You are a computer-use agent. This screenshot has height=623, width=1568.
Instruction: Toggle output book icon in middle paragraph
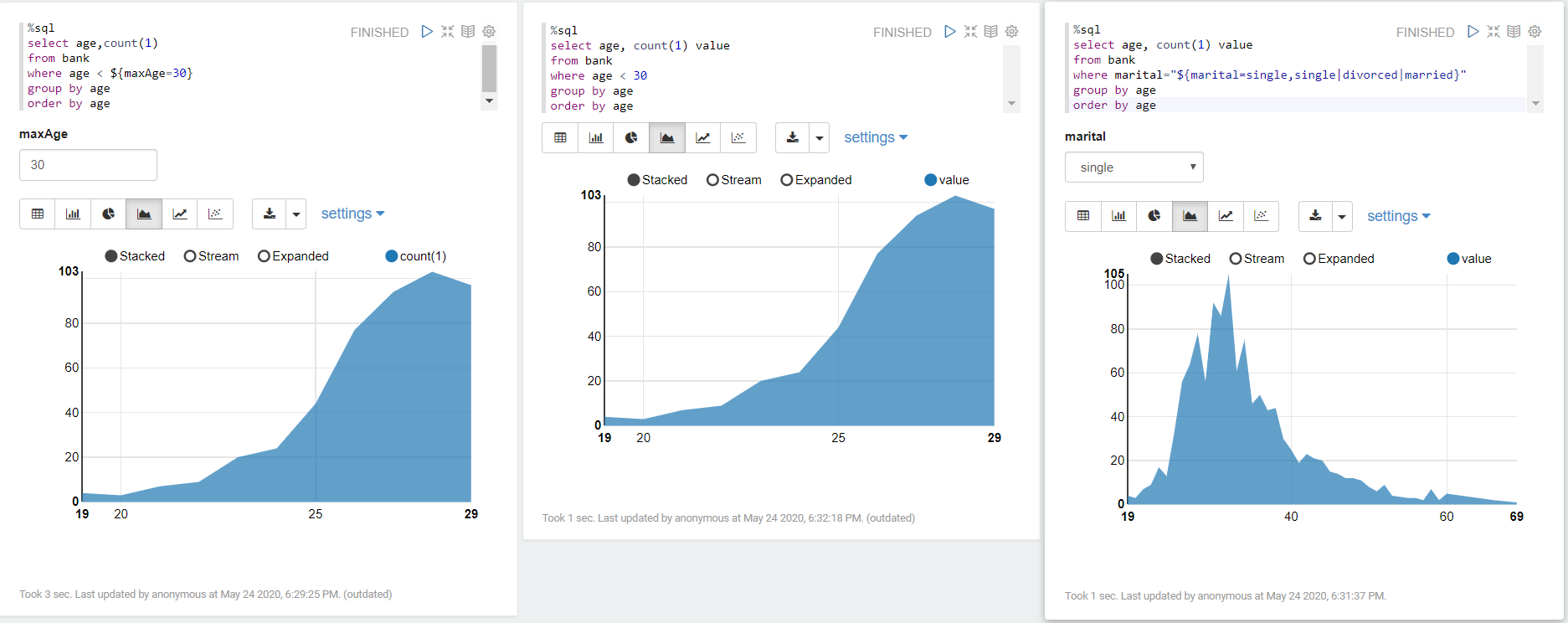coord(990,32)
